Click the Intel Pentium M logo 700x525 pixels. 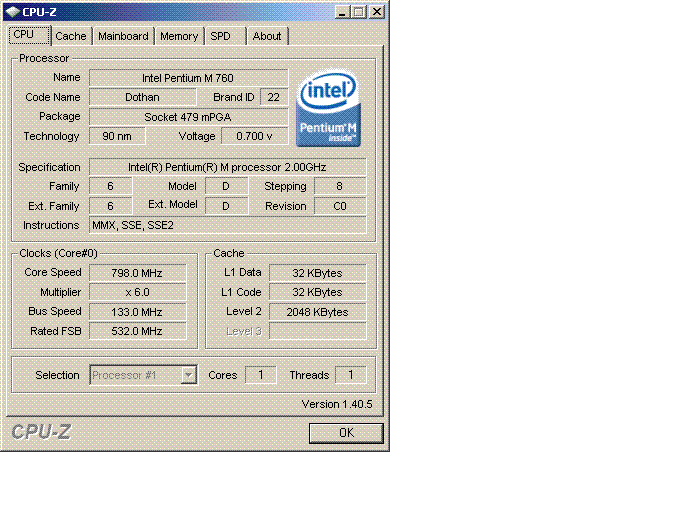(x=329, y=109)
